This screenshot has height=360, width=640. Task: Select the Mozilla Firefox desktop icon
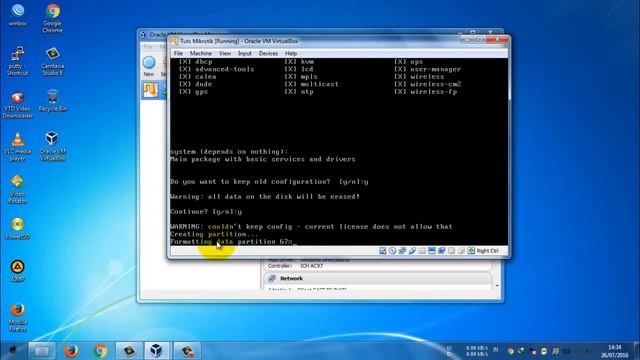click(18, 317)
